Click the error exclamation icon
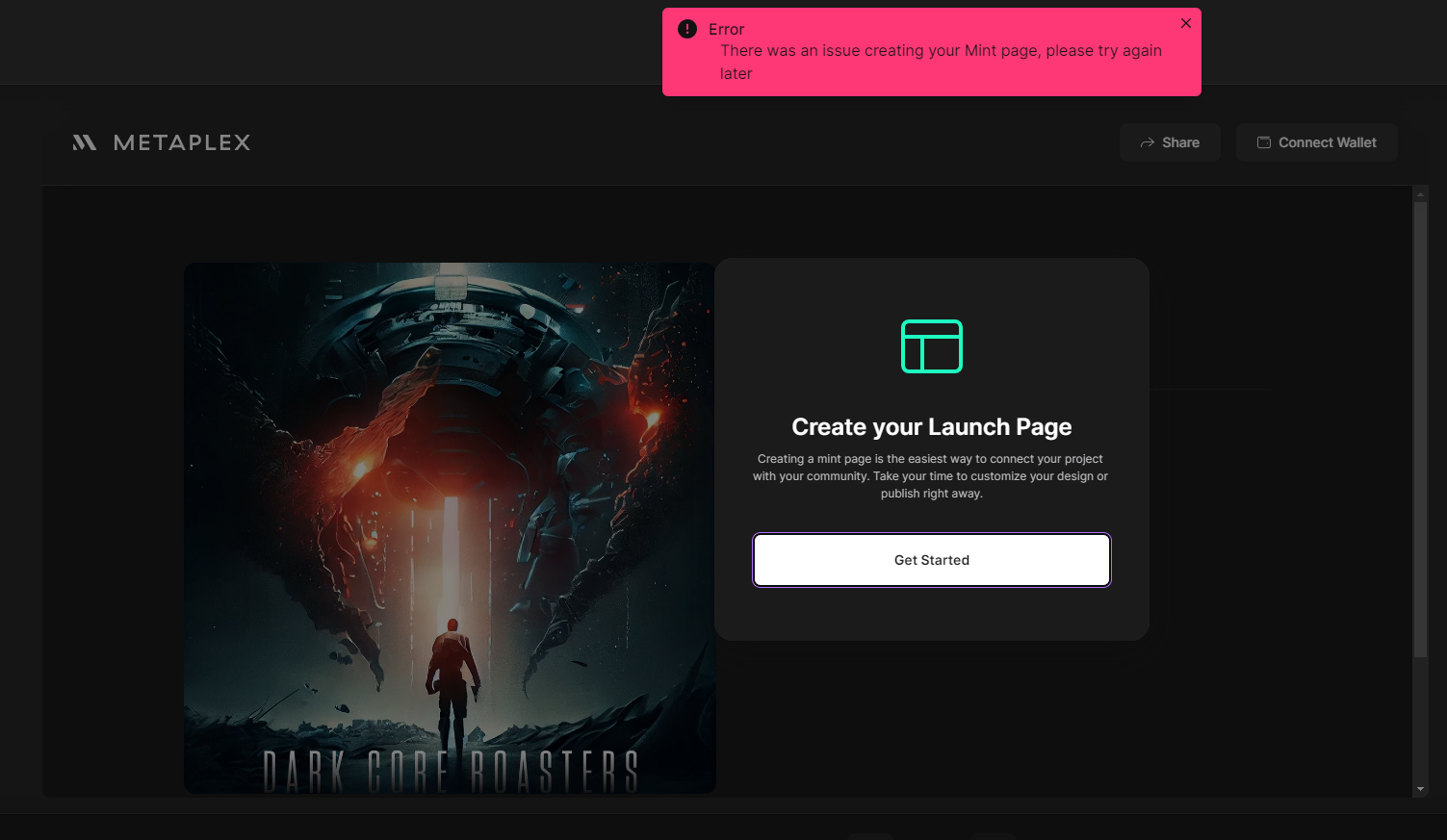1447x840 pixels. [687, 29]
